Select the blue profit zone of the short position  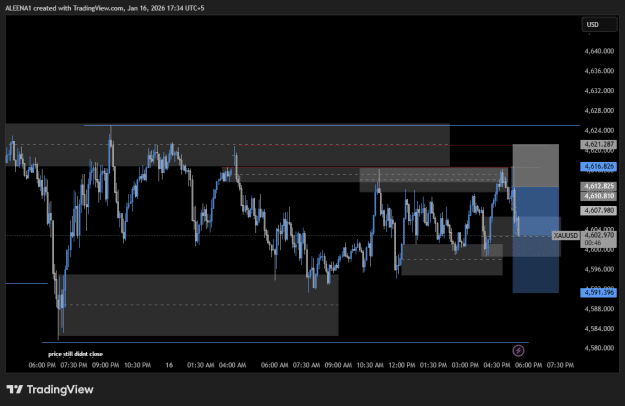[x=536, y=240]
